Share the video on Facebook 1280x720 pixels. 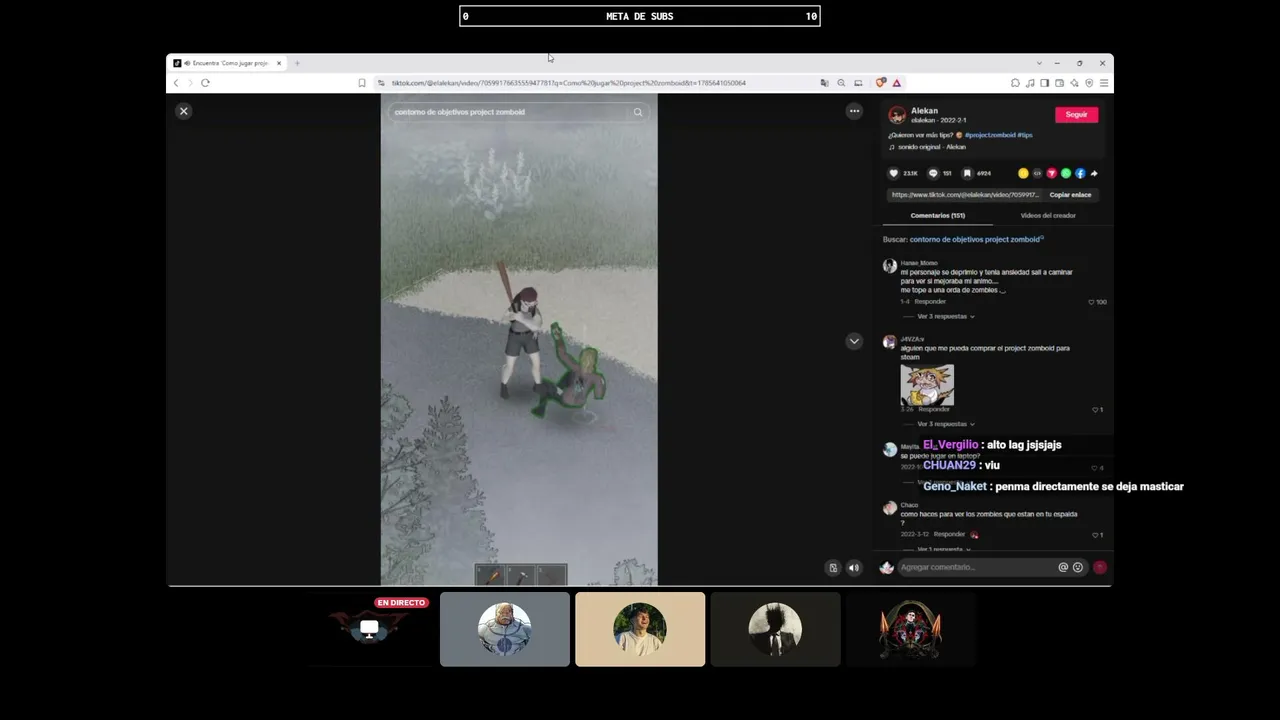click(1080, 173)
